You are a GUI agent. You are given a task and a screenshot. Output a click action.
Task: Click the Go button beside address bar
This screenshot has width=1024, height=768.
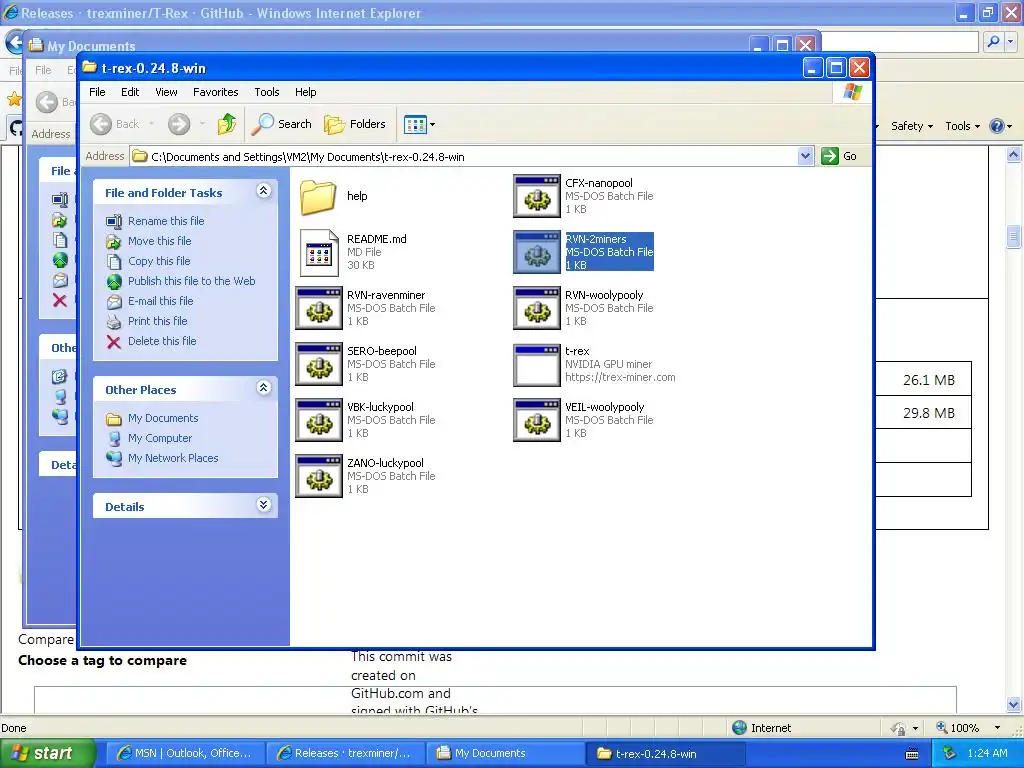(839, 156)
